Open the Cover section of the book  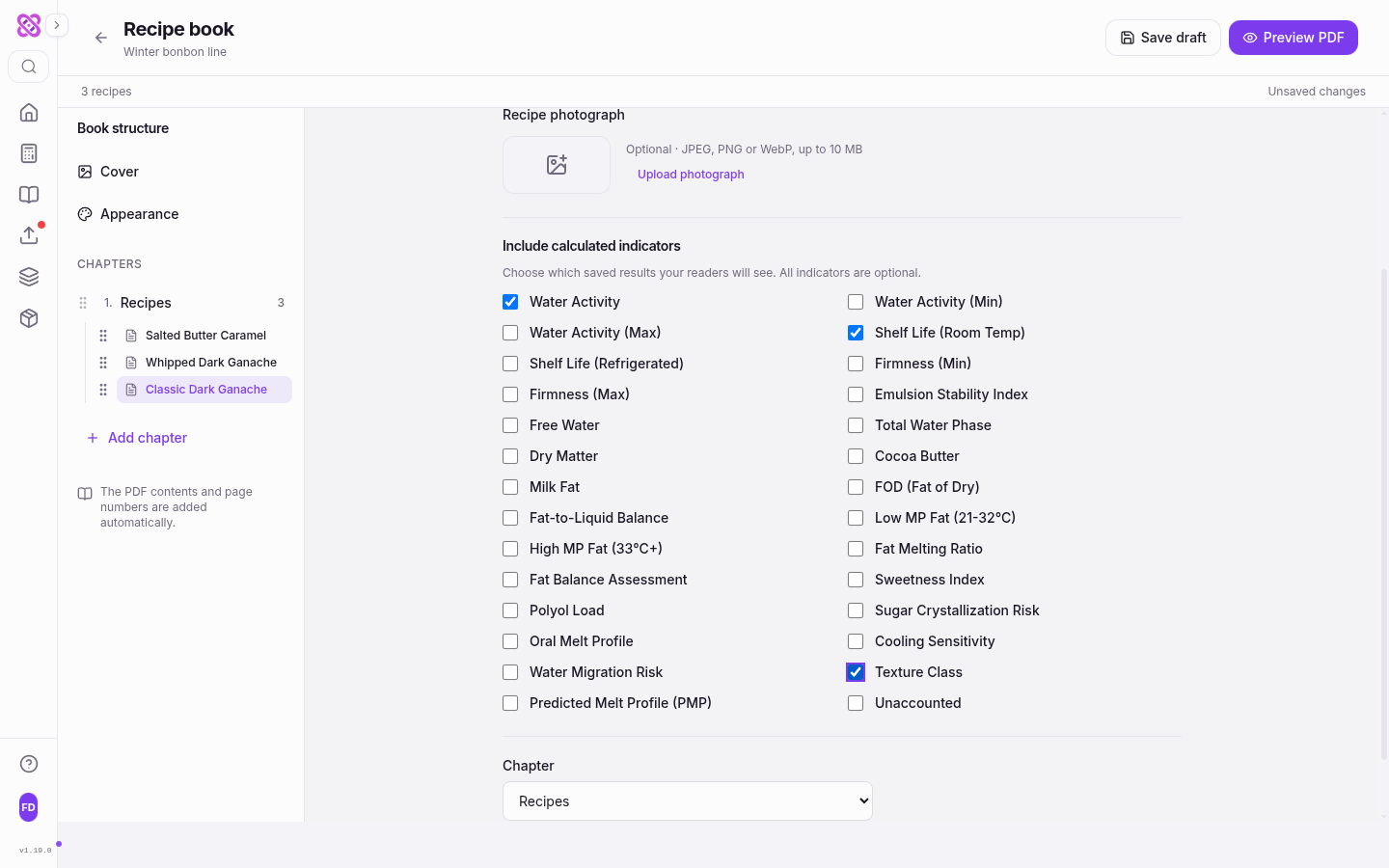pyautogui.click(x=180, y=172)
